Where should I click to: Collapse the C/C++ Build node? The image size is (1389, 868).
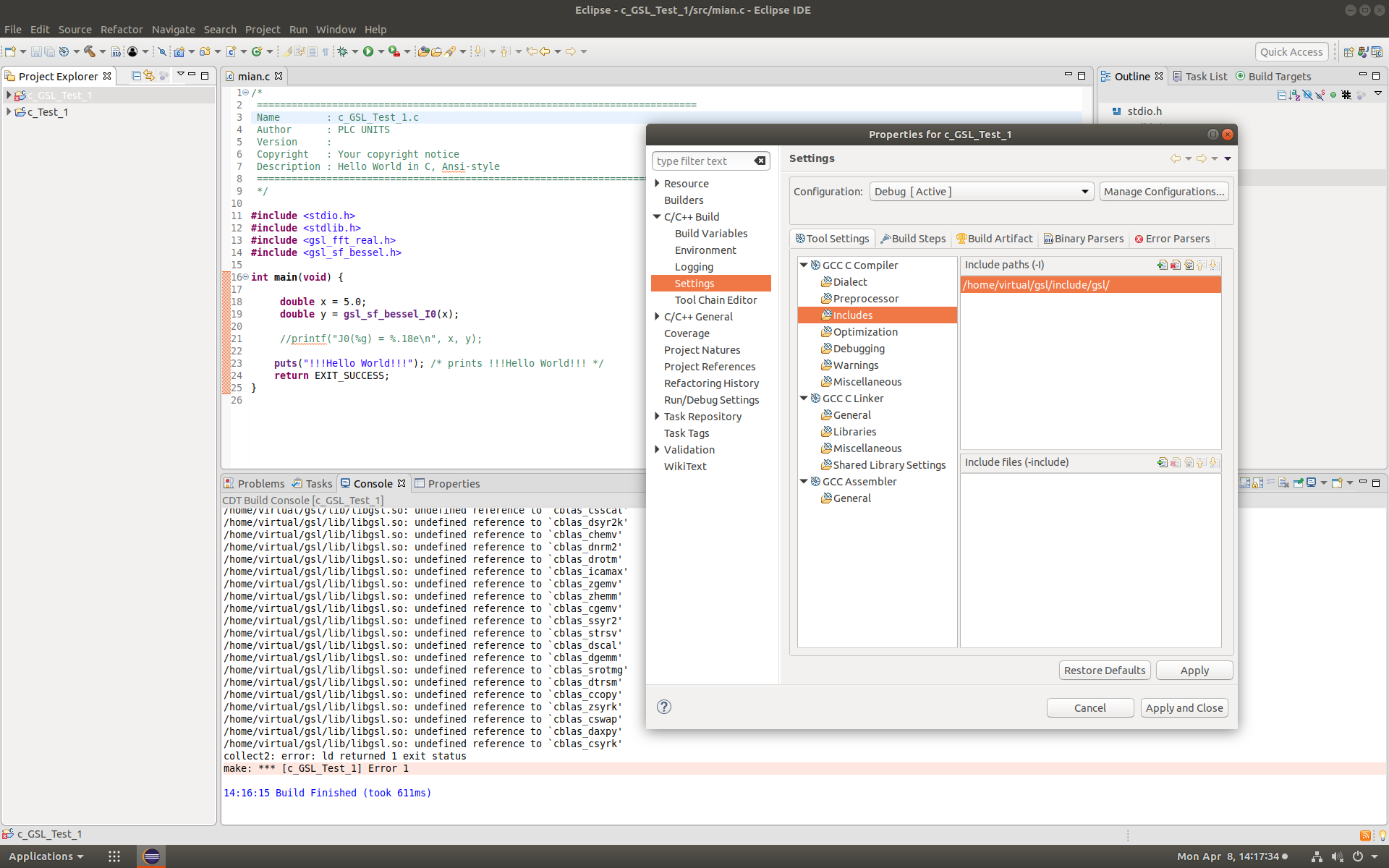pyautogui.click(x=657, y=216)
